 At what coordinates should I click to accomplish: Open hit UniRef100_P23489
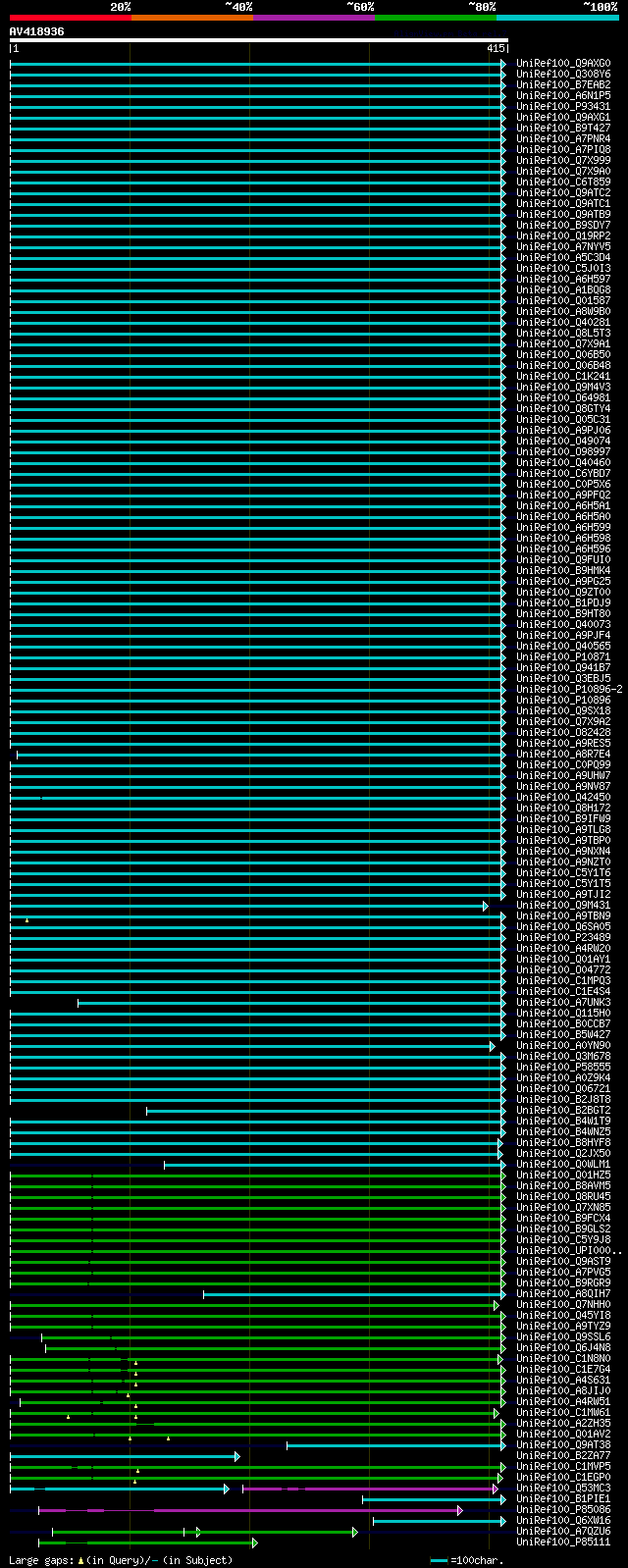pos(563,938)
